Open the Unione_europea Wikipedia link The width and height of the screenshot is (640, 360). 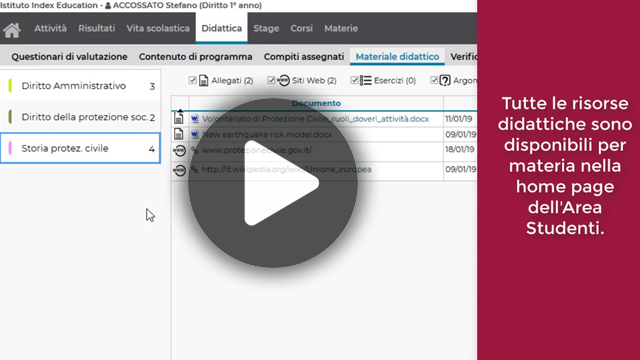point(287,169)
